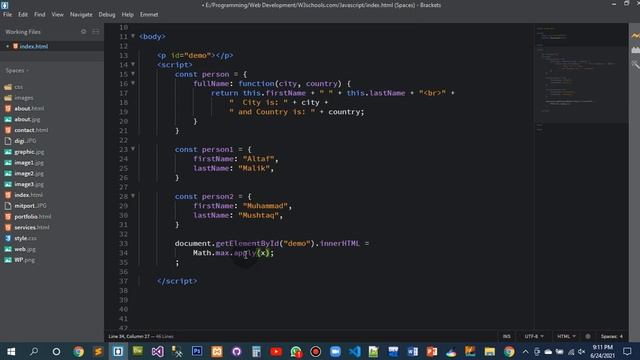Image resolution: width=640 pixels, height=360 pixels.
Task: Open Sublime Text from the taskbar
Action: (98, 351)
